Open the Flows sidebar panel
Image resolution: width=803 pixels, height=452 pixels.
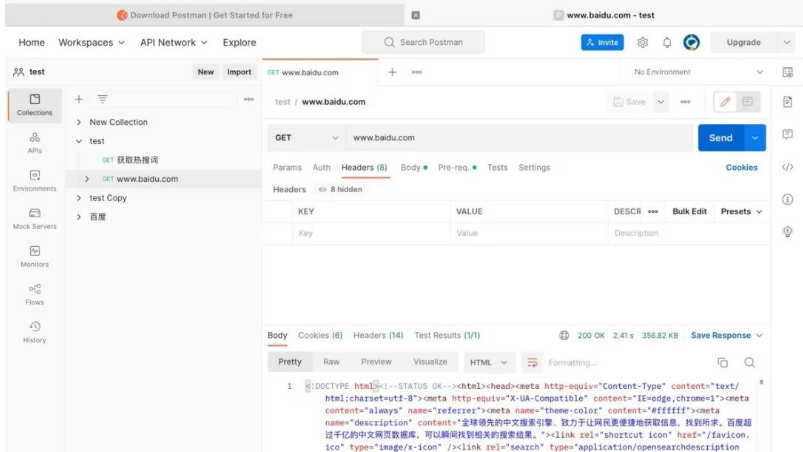point(34,294)
